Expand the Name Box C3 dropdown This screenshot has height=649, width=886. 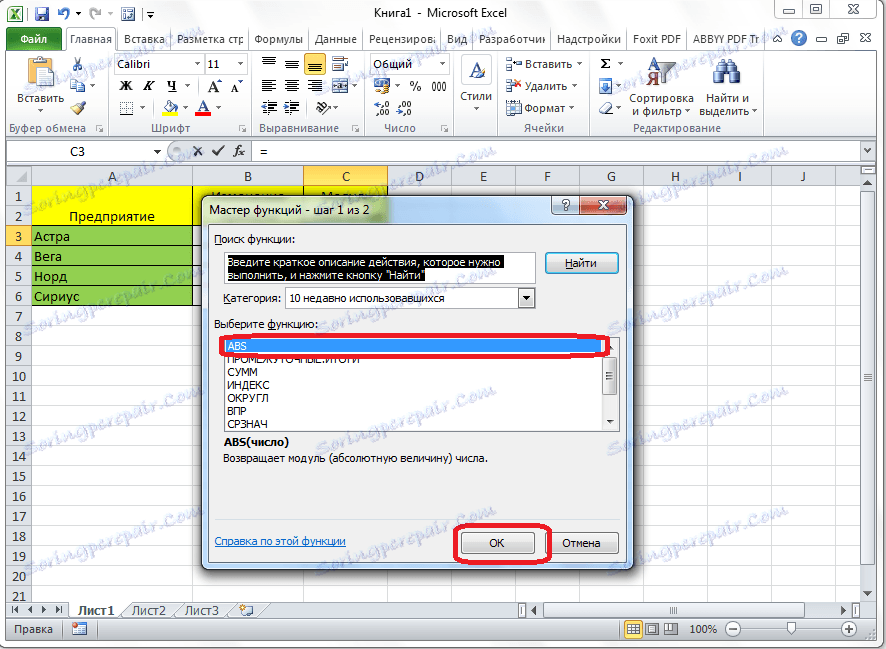157,151
